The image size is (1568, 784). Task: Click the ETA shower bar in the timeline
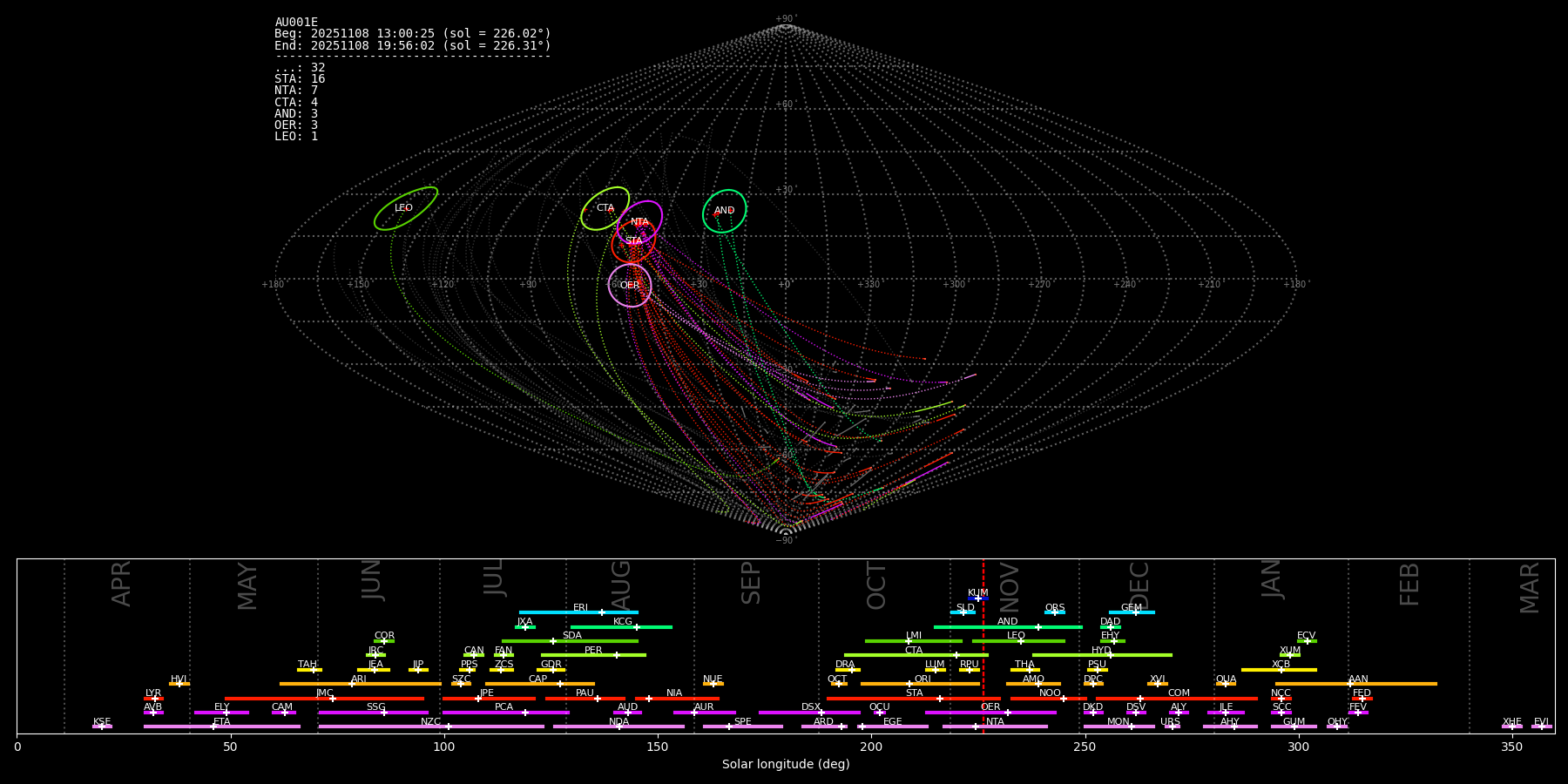coord(222,727)
